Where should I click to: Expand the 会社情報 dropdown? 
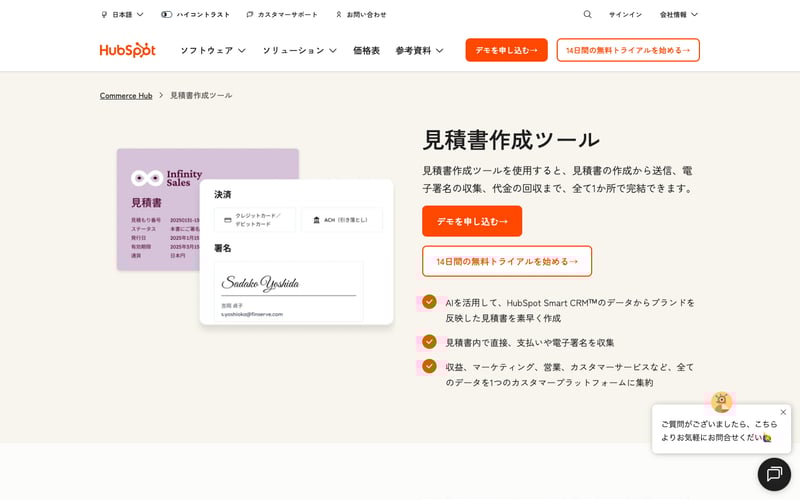(679, 15)
